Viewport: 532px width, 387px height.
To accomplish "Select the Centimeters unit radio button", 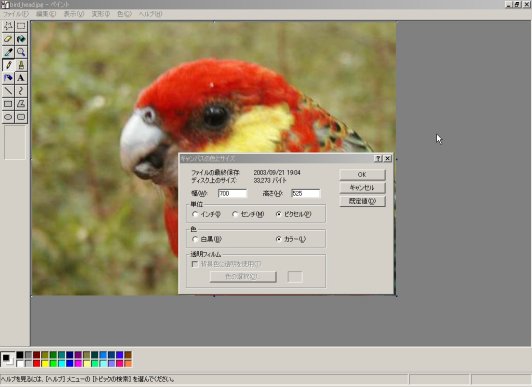I will tap(235, 214).
